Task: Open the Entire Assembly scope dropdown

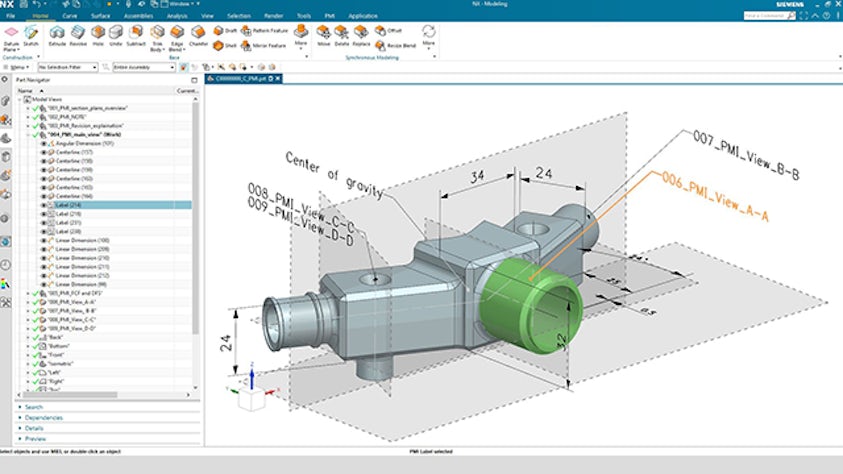Action: 144,67
